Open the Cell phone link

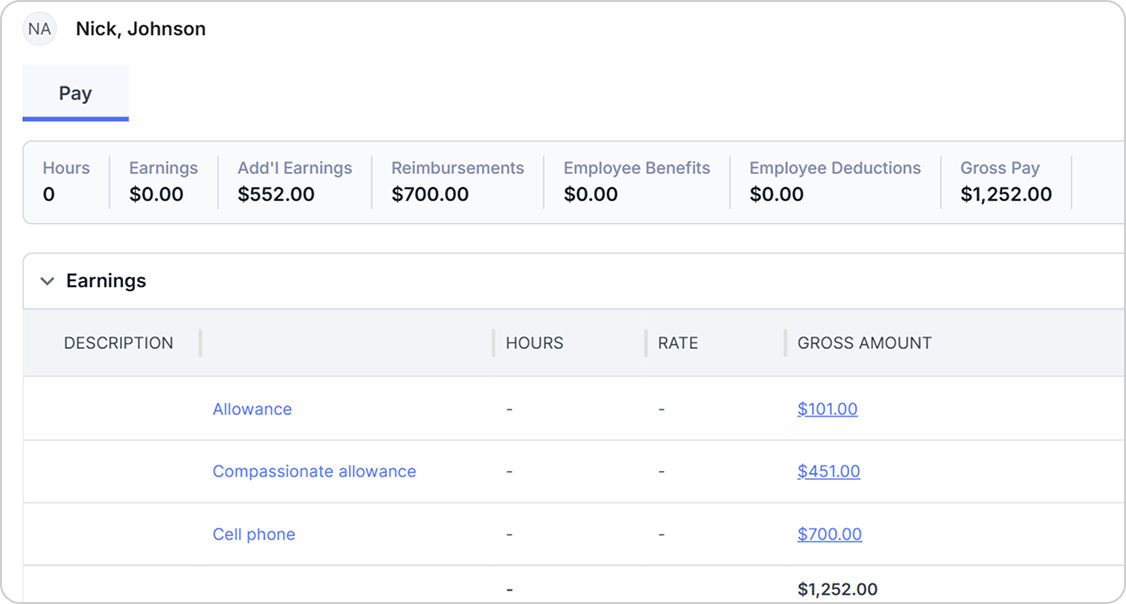253,534
